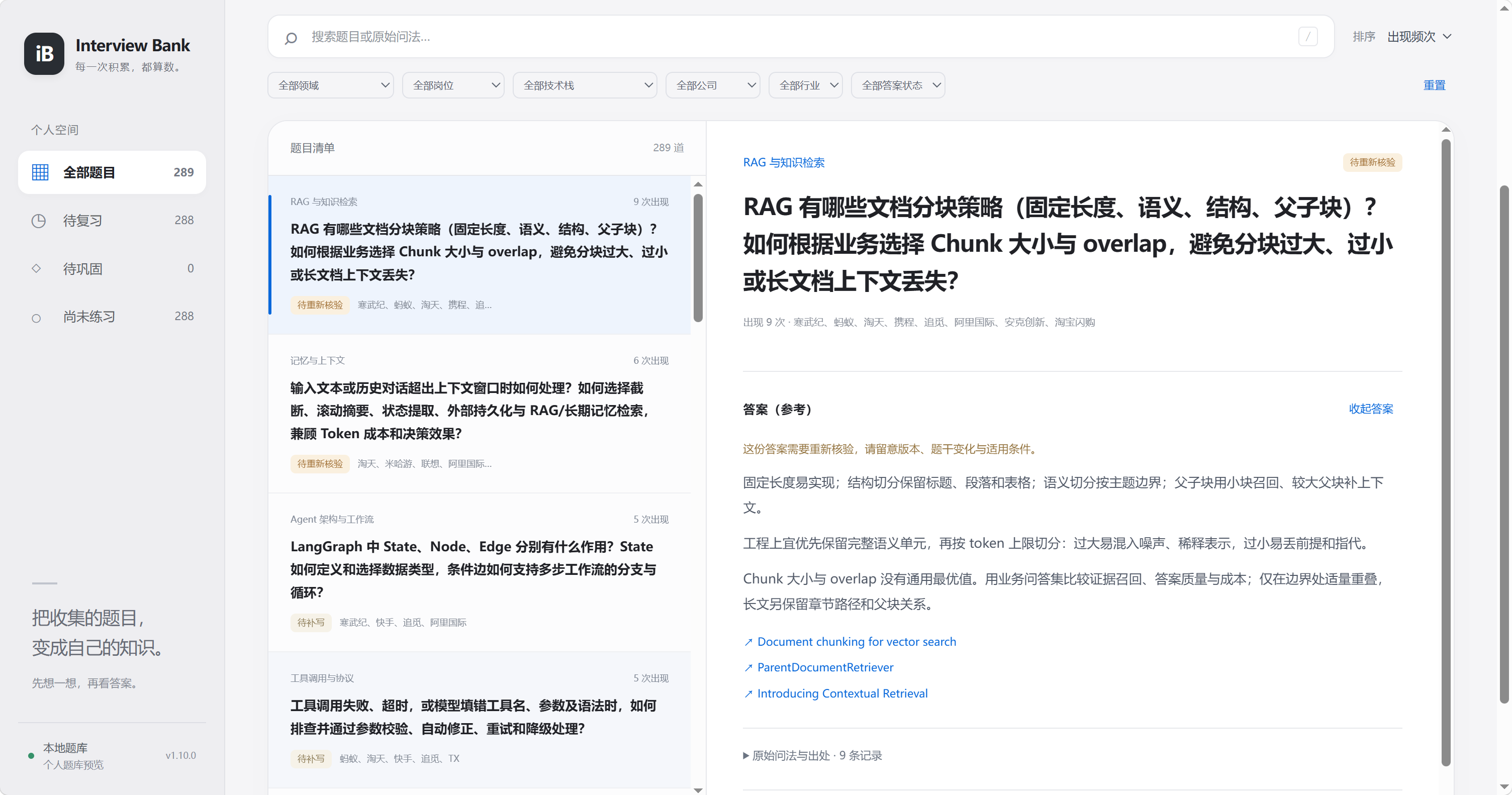Screen dimensions: 1512x795
Task: Click the clock icon beside 待复习
Action: (x=39, y=221)
